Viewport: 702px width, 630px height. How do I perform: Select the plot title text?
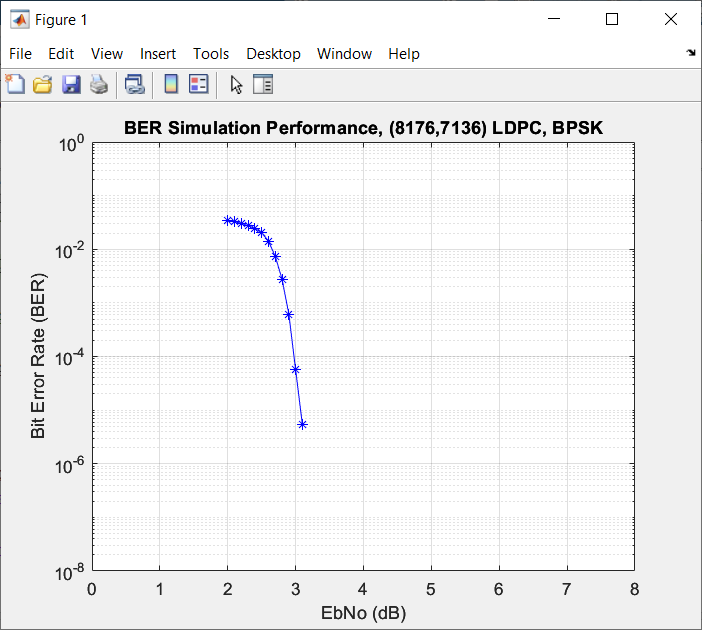[363, 128]
